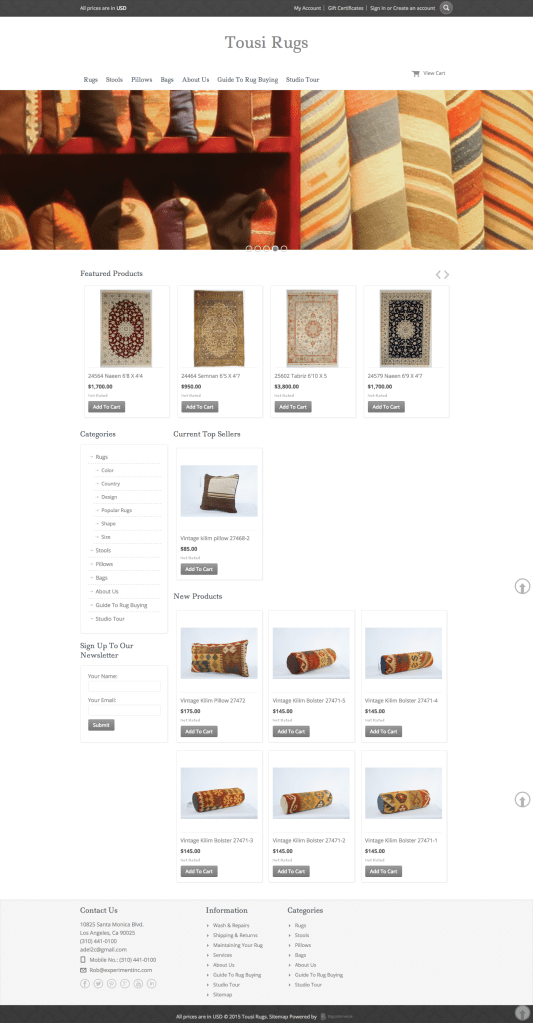Add 25602 Tabriz rug to cart
Viewport: 533px width, 1023px height.
[293, 407]
